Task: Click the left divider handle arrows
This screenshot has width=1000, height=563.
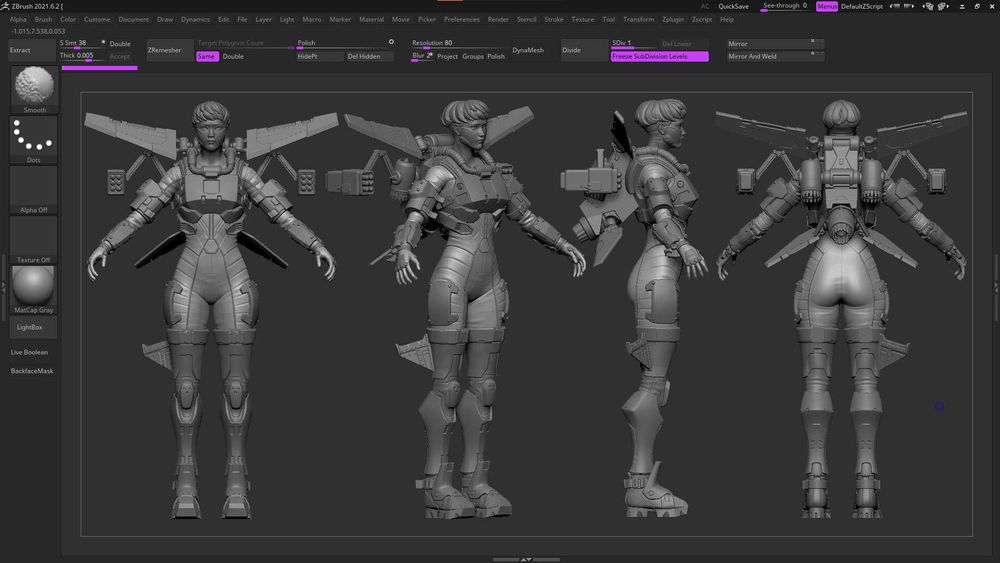Action: (3, 288)
